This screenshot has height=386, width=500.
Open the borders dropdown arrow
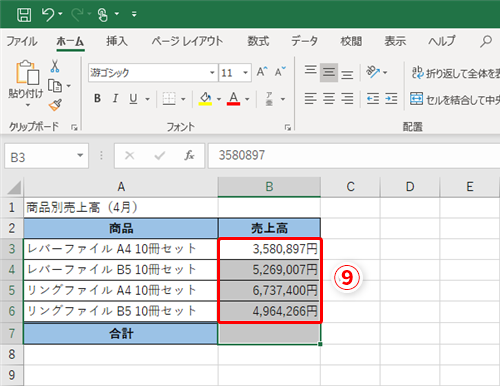[183, 99]
